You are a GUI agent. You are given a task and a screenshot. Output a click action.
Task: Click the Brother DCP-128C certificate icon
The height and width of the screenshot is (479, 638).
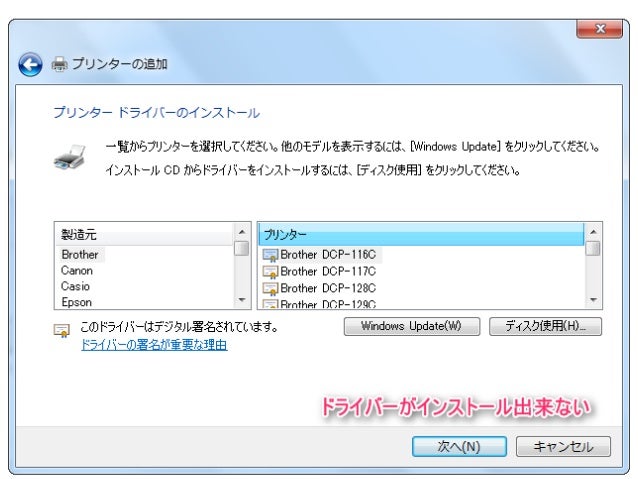[270, 289]
